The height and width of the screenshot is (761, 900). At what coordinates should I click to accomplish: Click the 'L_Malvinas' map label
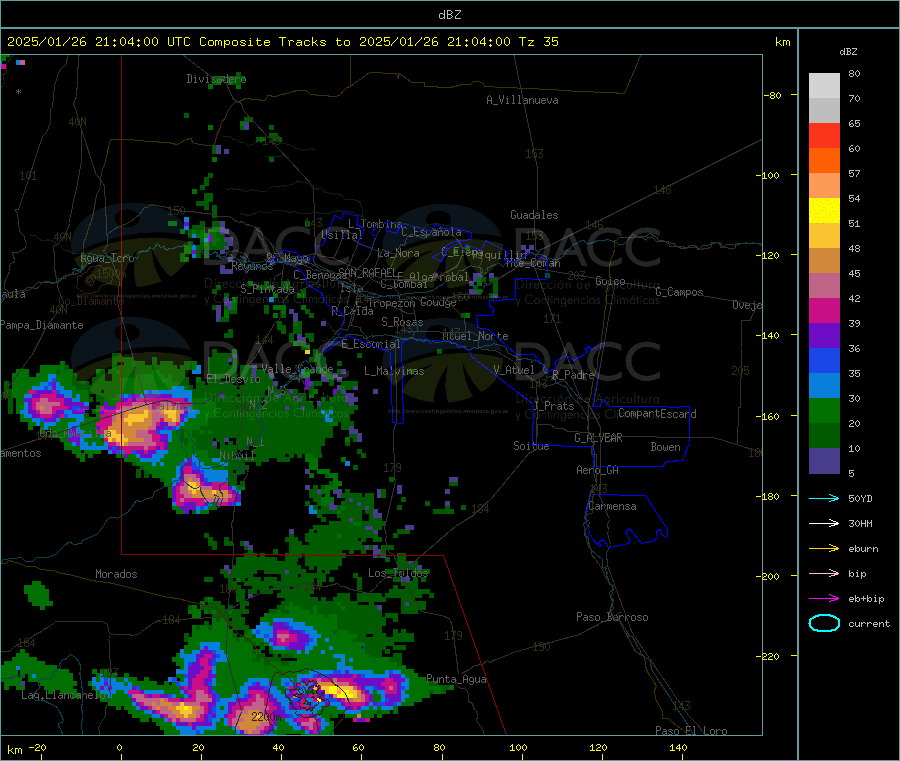(x=394, y=371)
